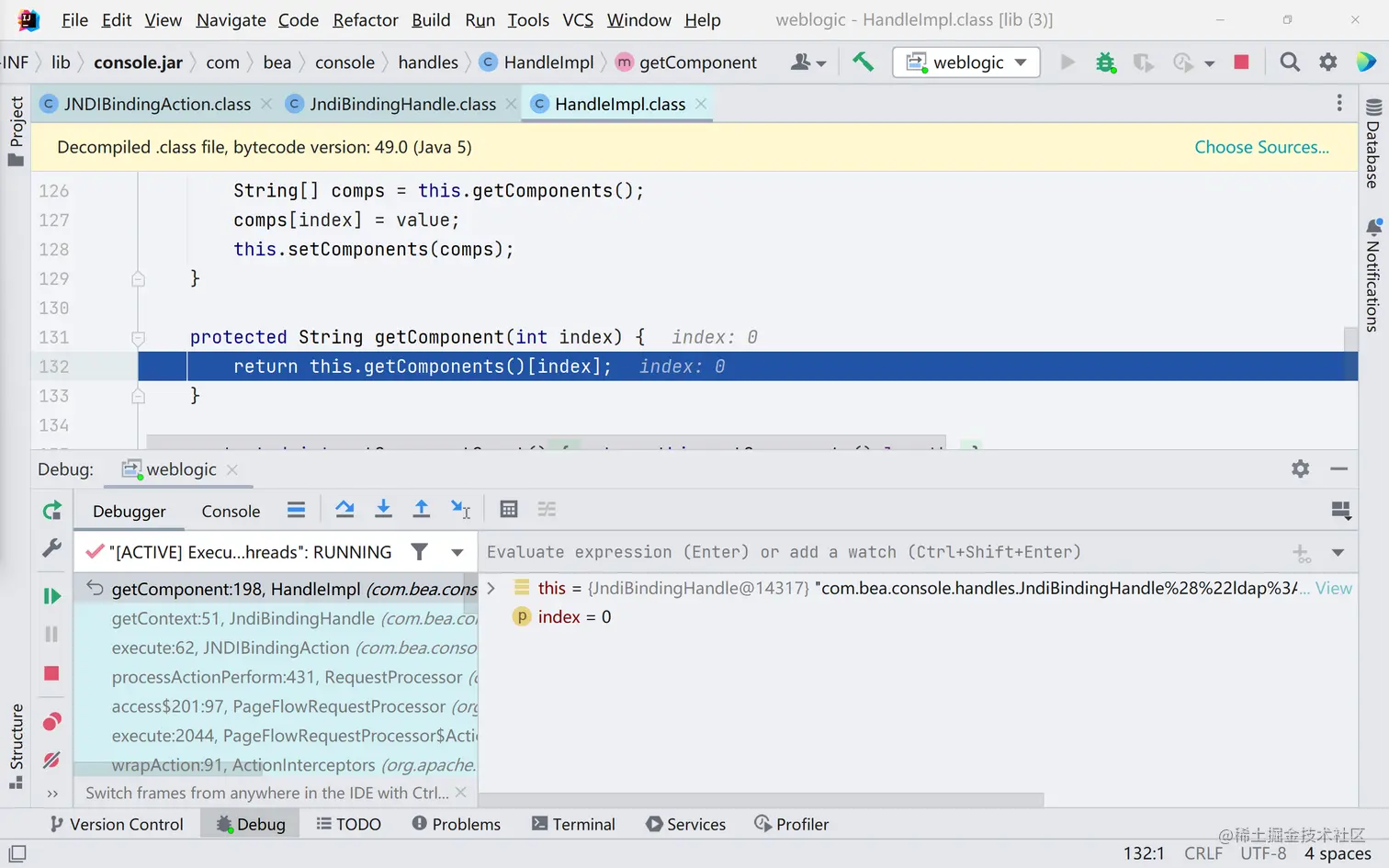Click the Stop icon in Debug sidebar
The width and height of the screenshot is (1389, 868).
(x=51, y=673)
